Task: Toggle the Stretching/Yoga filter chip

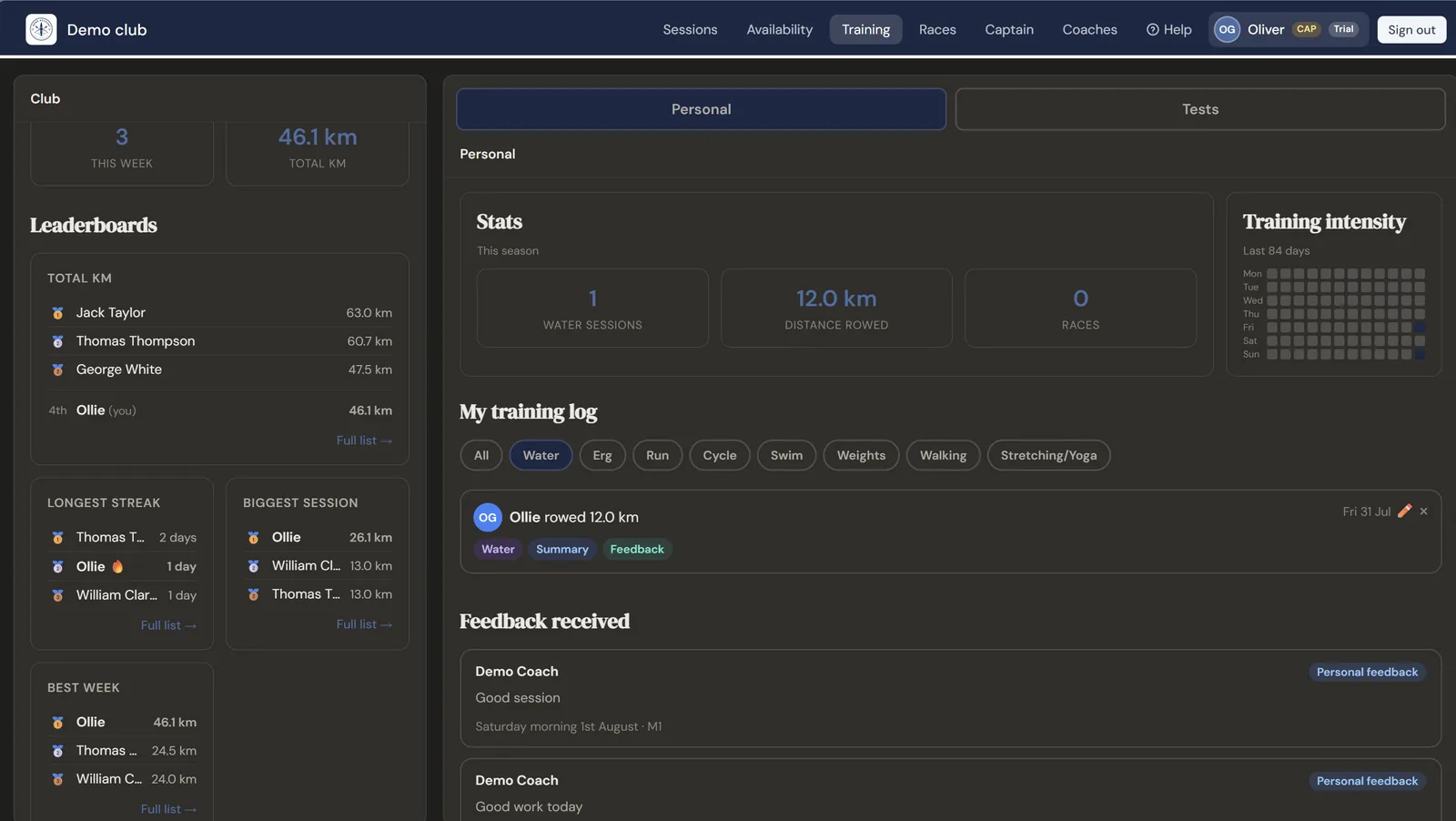Action: (1048, 455)
